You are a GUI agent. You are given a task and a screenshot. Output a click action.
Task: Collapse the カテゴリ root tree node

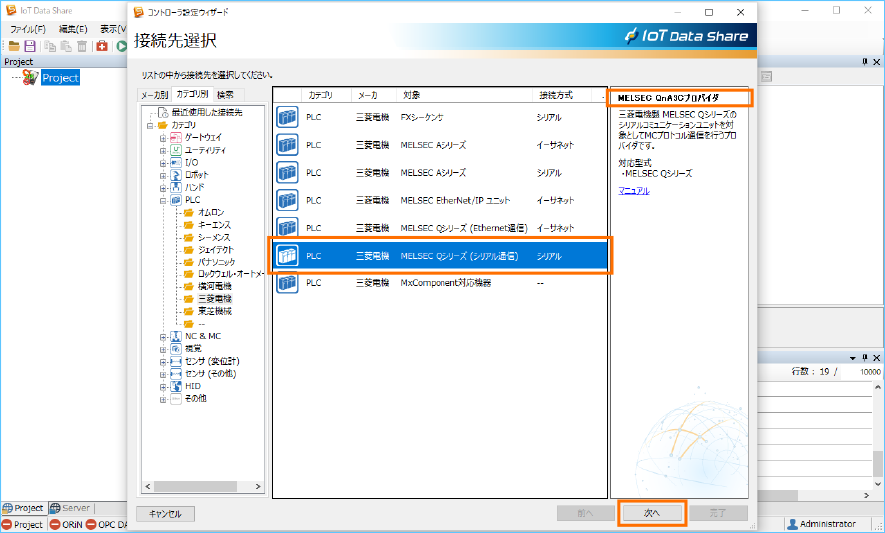point(150,125)
